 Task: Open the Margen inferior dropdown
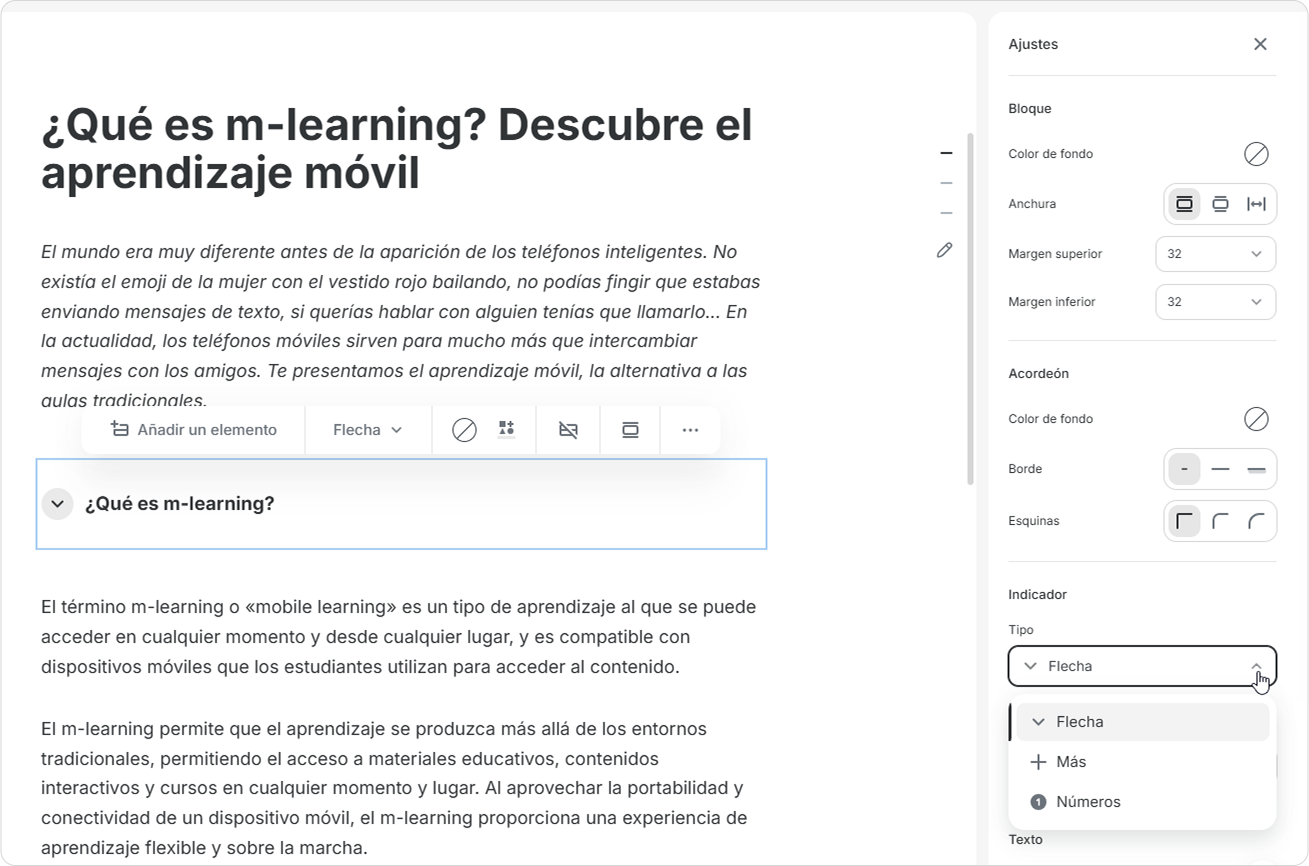point(1215,302)
